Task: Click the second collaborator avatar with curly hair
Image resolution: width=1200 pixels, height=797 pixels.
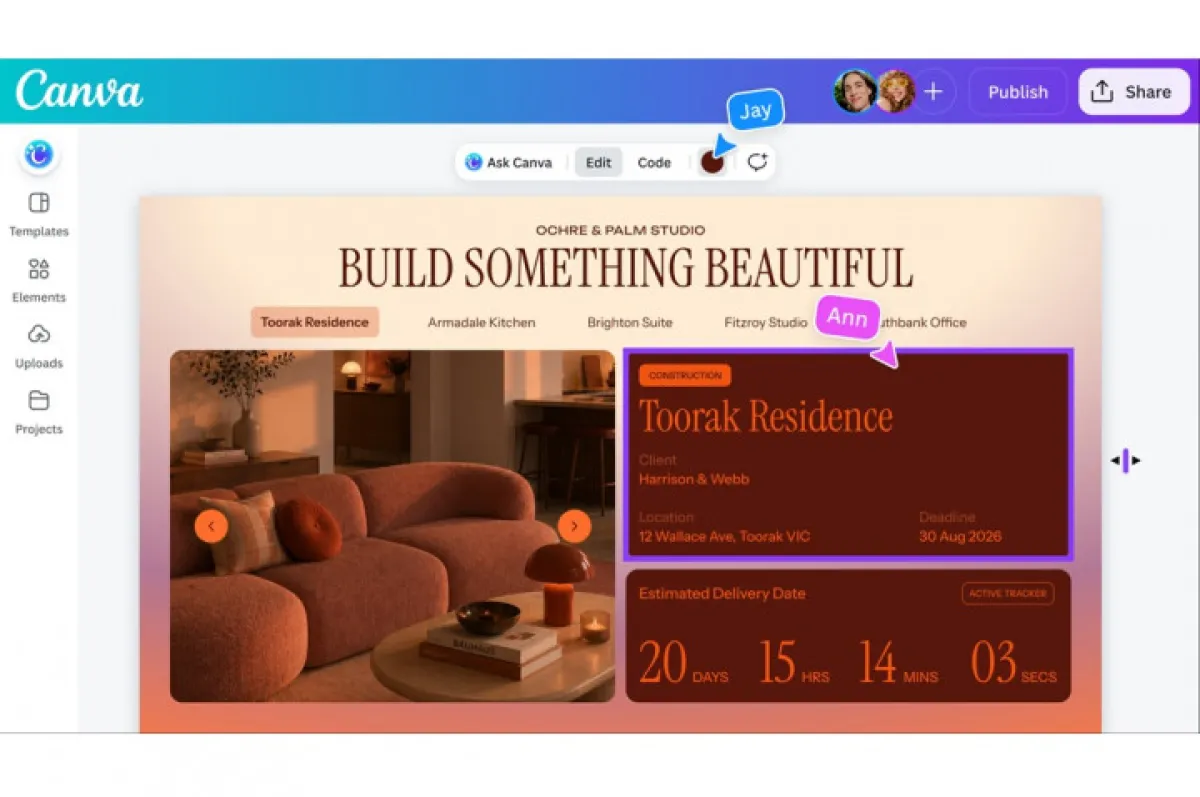Action: pyautogui.click(x=895, y=92)
